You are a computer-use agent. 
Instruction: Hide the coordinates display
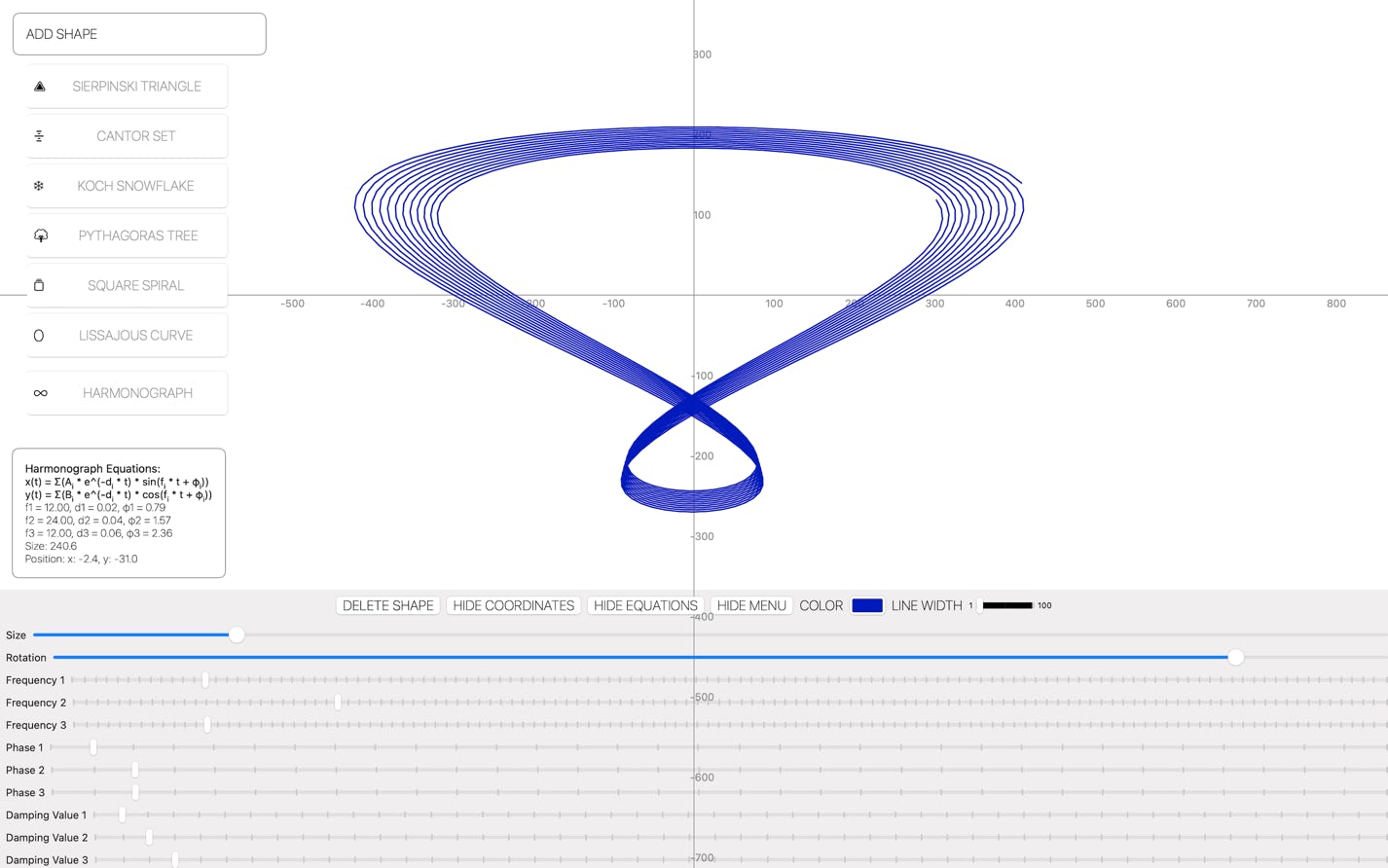pos(513,605)
